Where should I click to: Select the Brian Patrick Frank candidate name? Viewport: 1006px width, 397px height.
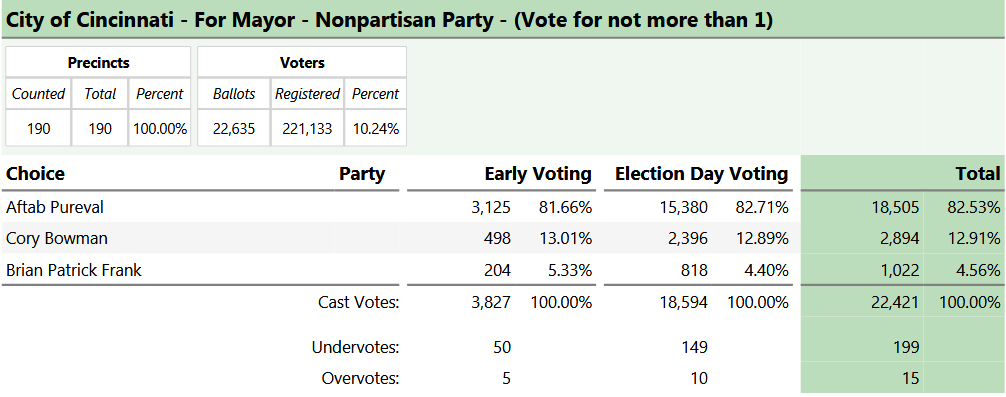click(x=74, y=270)
